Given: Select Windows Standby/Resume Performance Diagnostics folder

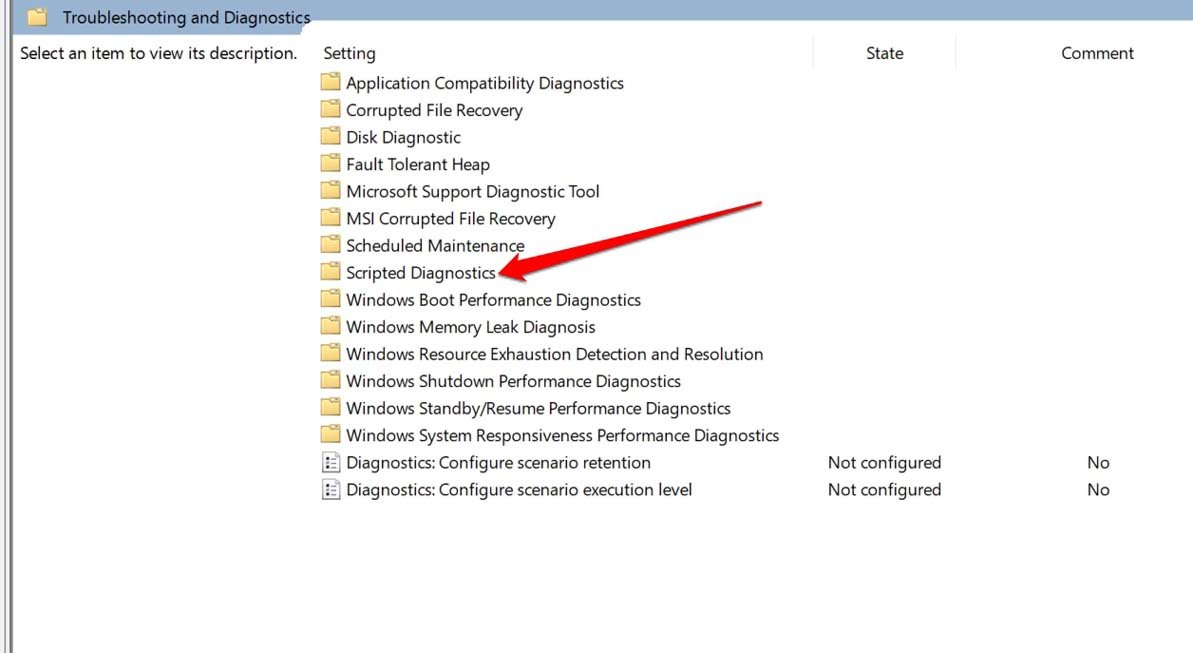Looking at the screenshot, I should [x=538, y=407].
